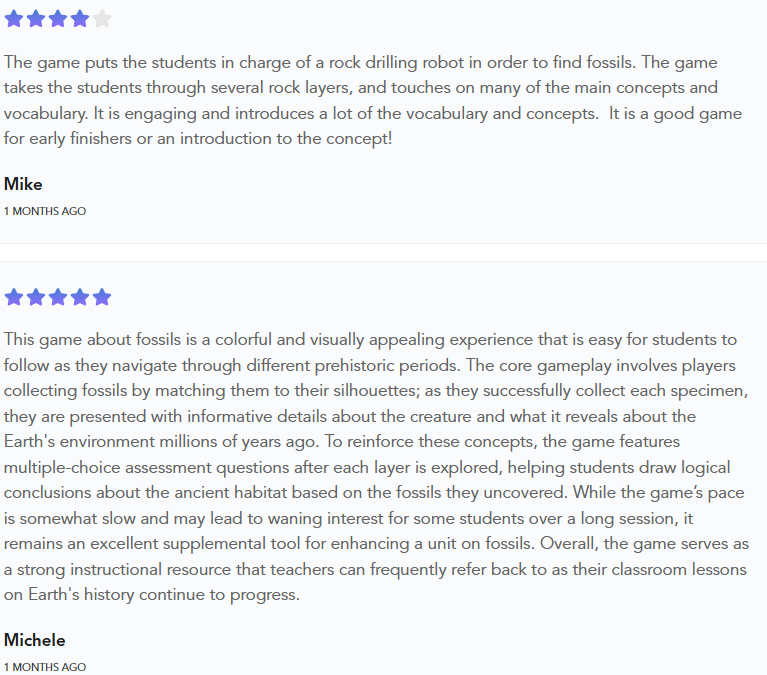
Task: Click Michele's '1 MONTHS AGO' timestamp
Action: click(45, 667)
